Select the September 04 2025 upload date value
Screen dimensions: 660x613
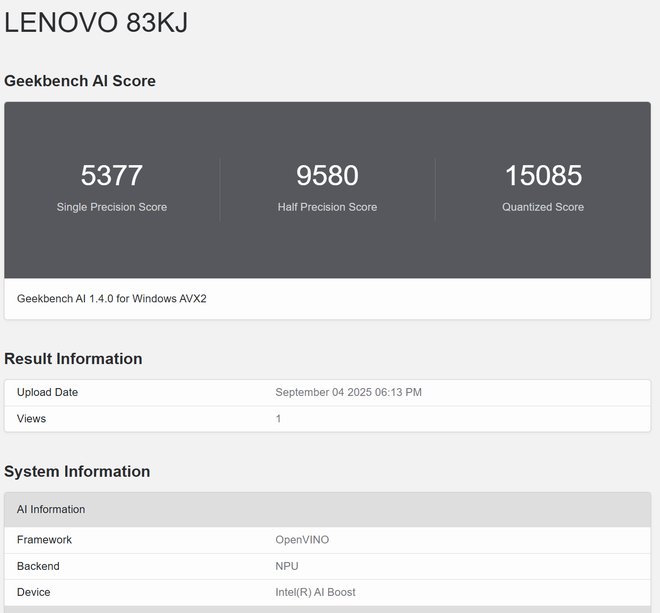pos(348,392)
